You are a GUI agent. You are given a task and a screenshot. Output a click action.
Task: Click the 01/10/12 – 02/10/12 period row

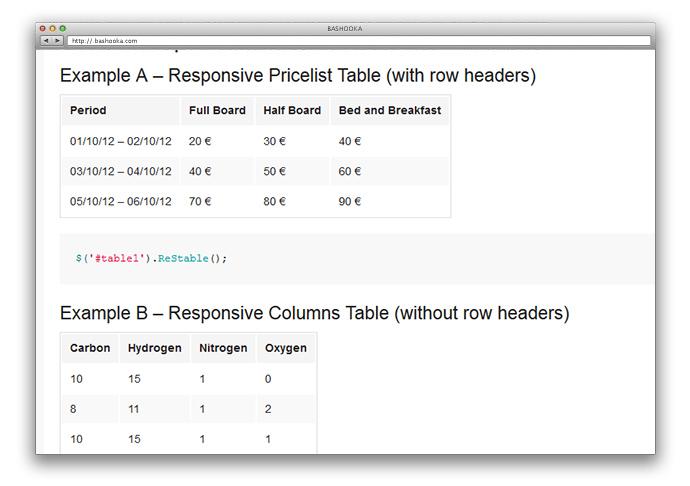click(x=121, y=141)
